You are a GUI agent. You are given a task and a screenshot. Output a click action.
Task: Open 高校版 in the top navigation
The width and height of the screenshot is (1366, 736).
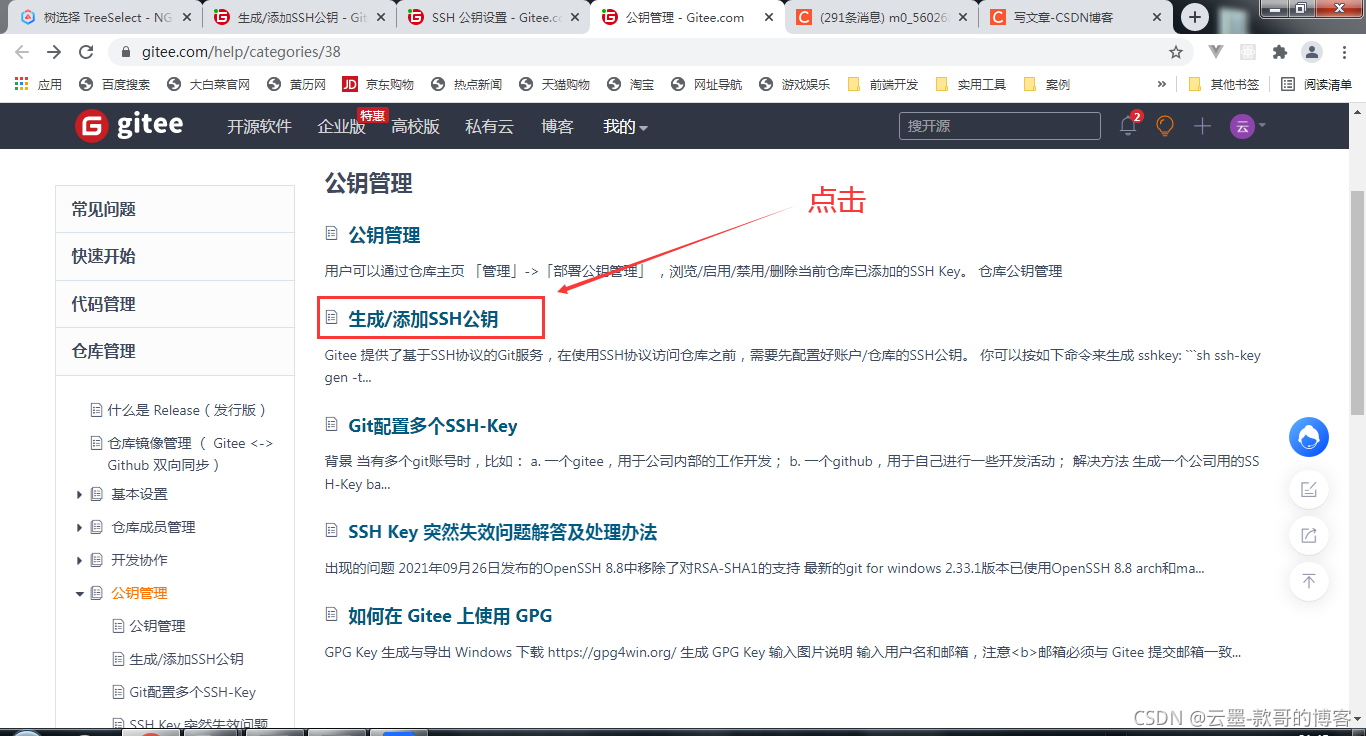click(x=415, y=127)
